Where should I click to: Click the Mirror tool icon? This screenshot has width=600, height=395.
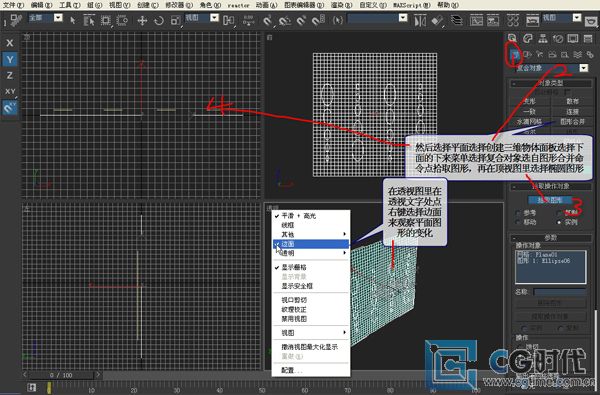[420, 20]
